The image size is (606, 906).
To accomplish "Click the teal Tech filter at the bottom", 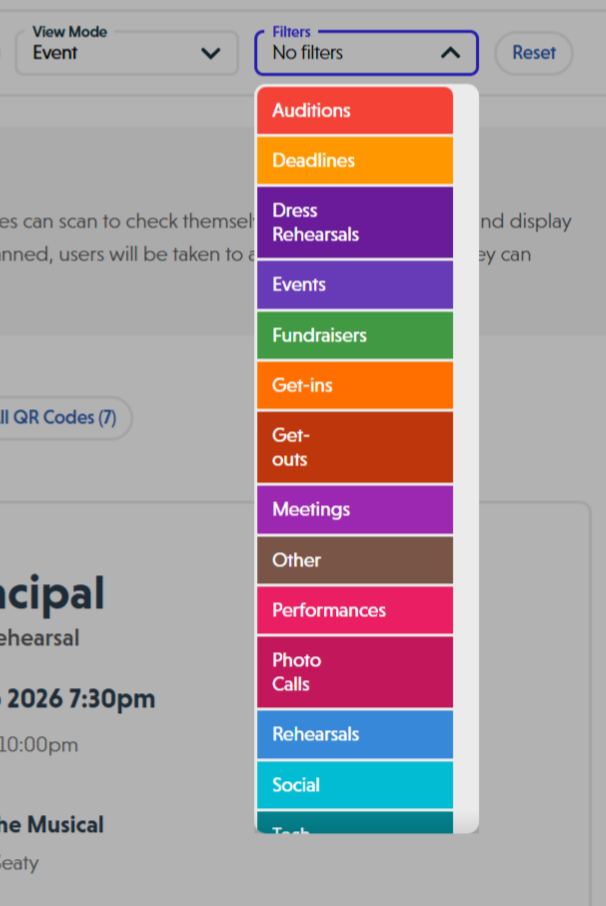I will point(354,828).
